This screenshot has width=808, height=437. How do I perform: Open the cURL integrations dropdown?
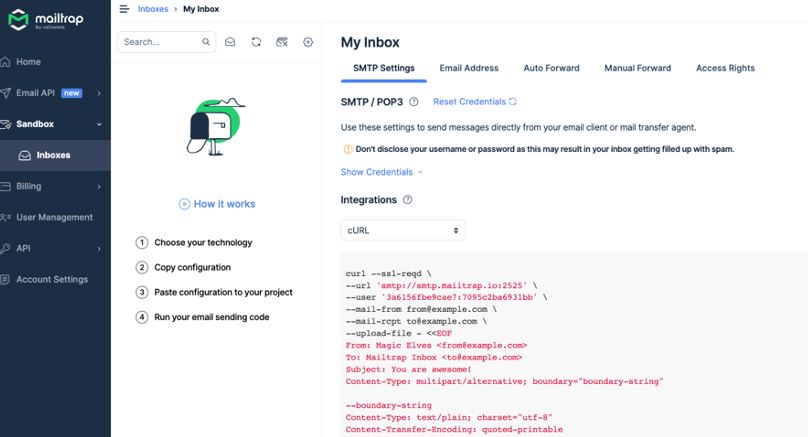tap(402, 230)
